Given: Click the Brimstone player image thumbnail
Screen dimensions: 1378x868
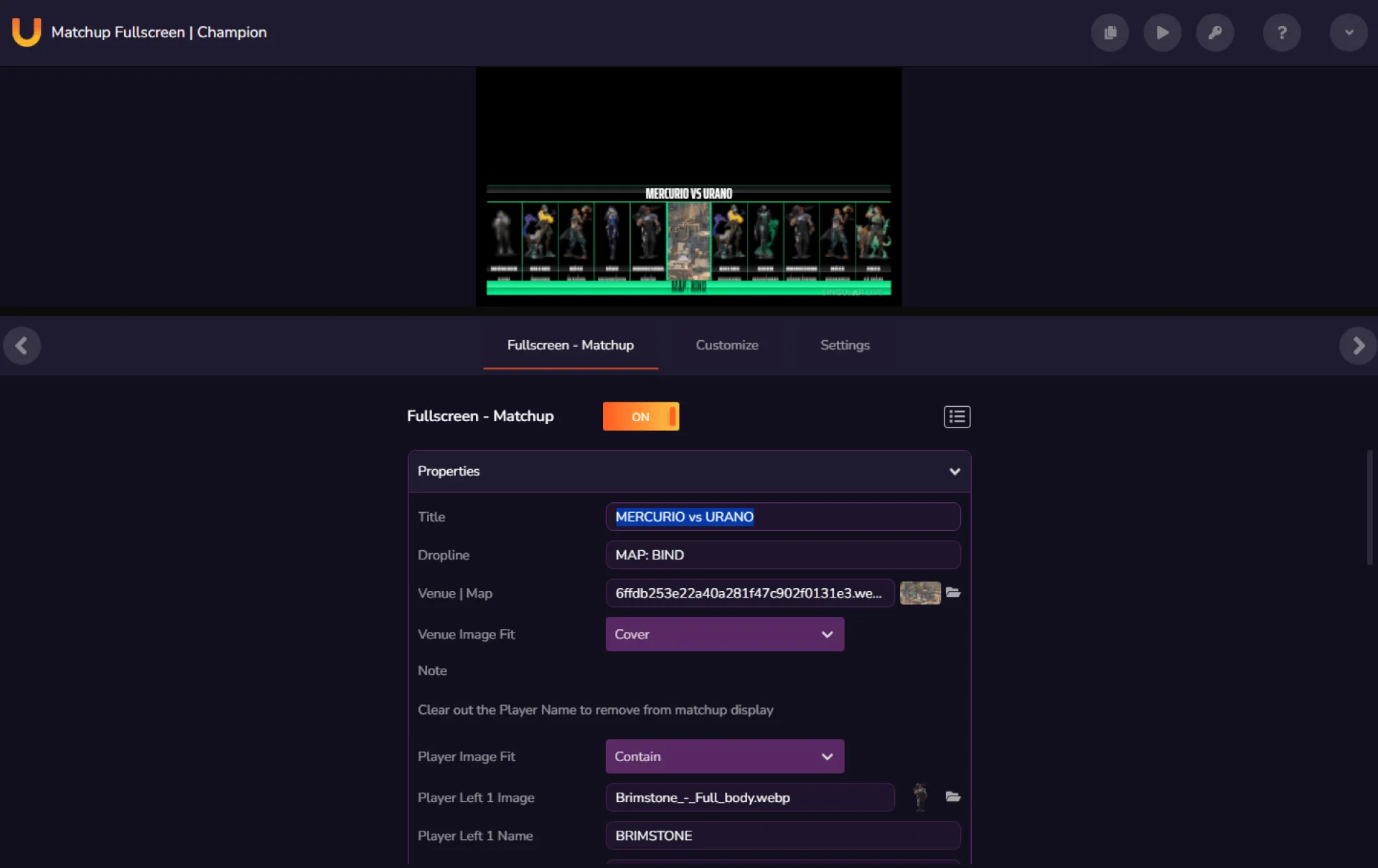Looking at the screenshot, I should 920,797.
